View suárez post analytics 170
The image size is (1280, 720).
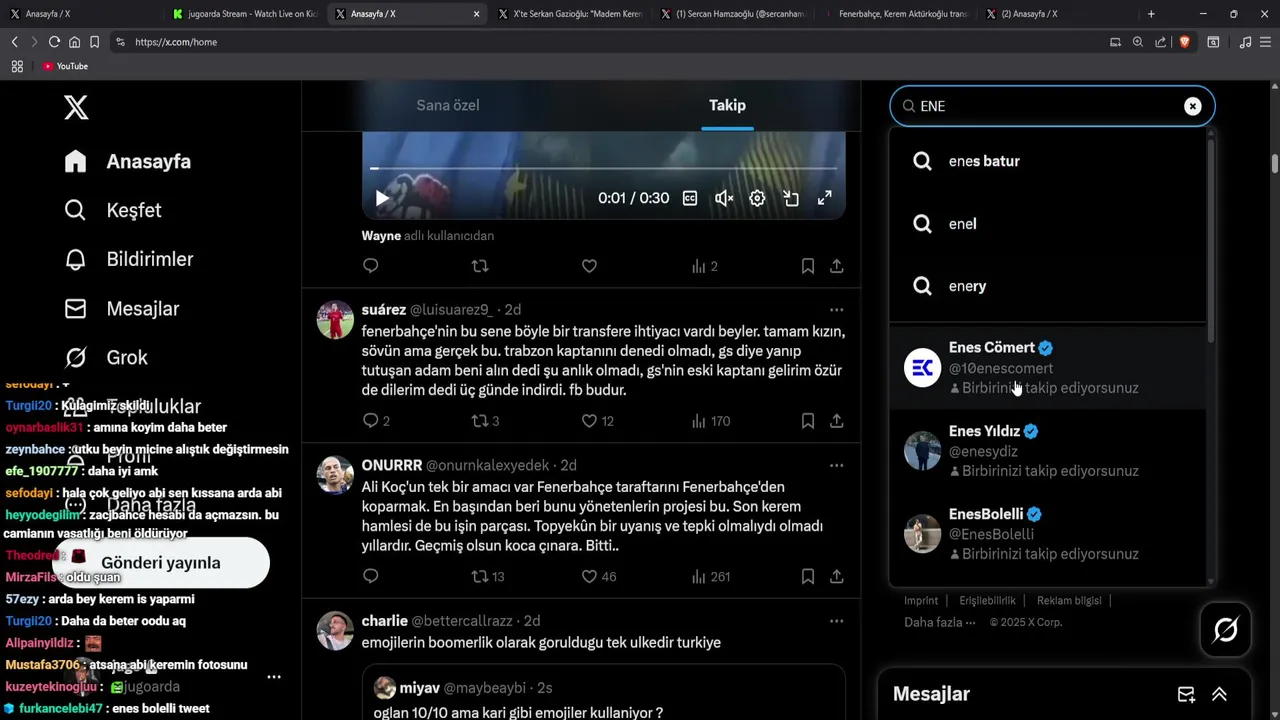point(711,421)
